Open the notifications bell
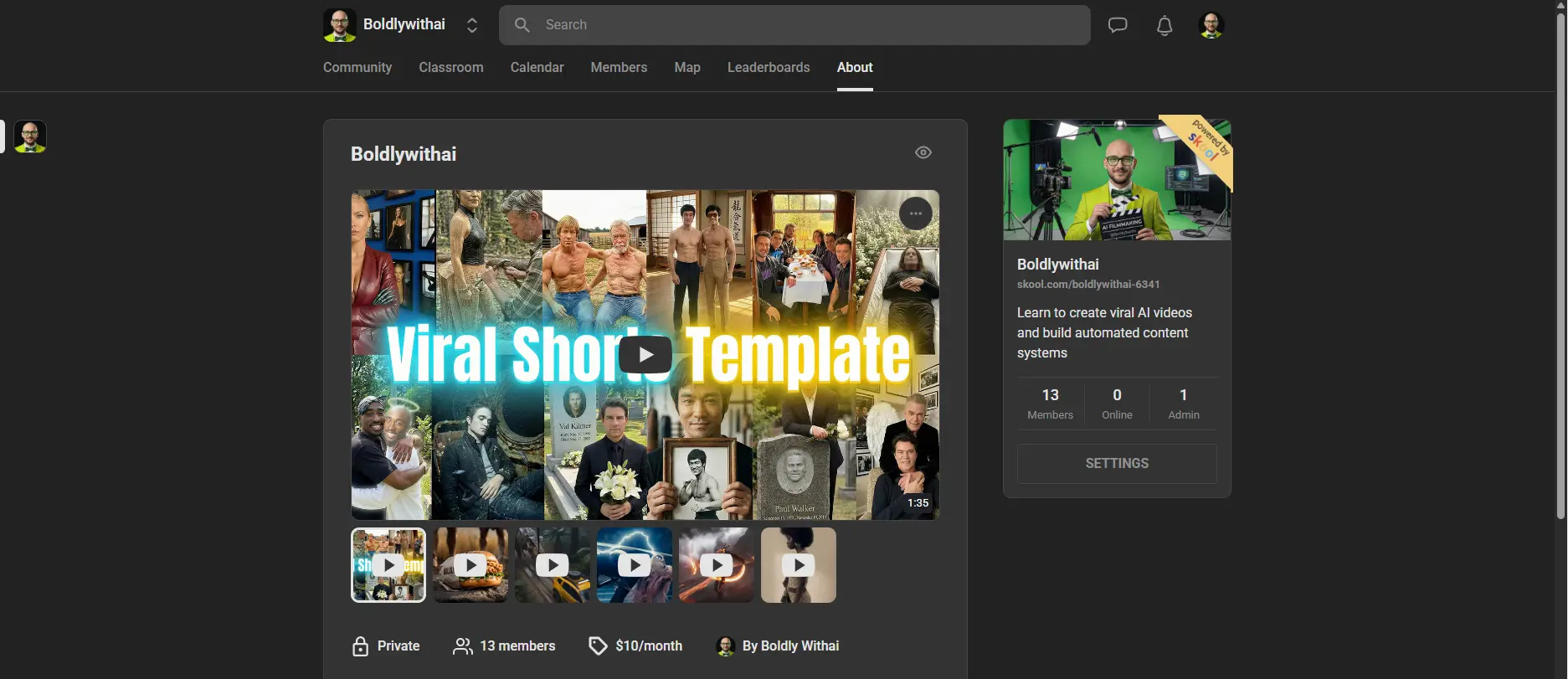1568x679 pixels. (x=1164, y=26)
